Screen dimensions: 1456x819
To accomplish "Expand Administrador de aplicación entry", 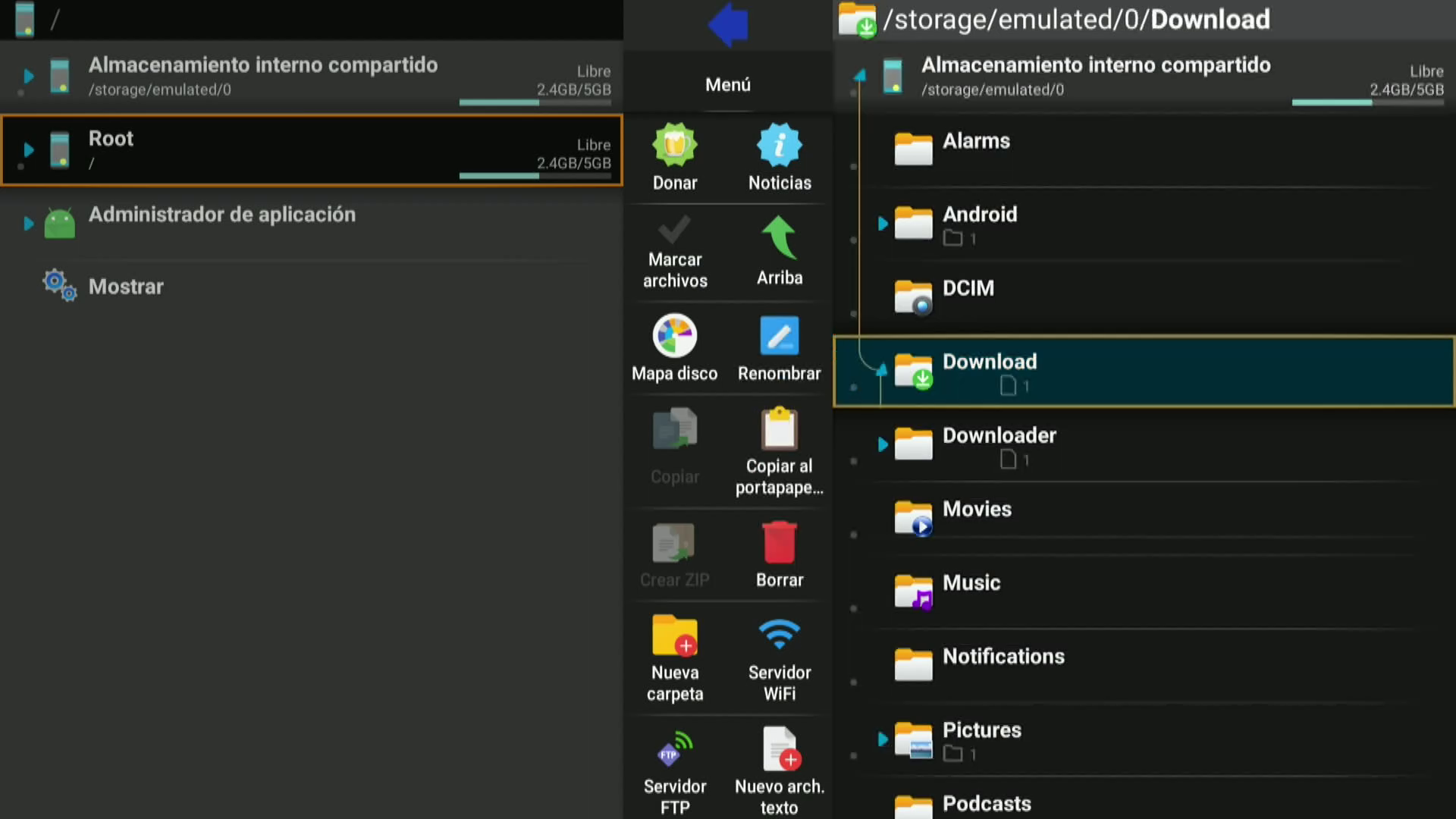I will point(28,224).
